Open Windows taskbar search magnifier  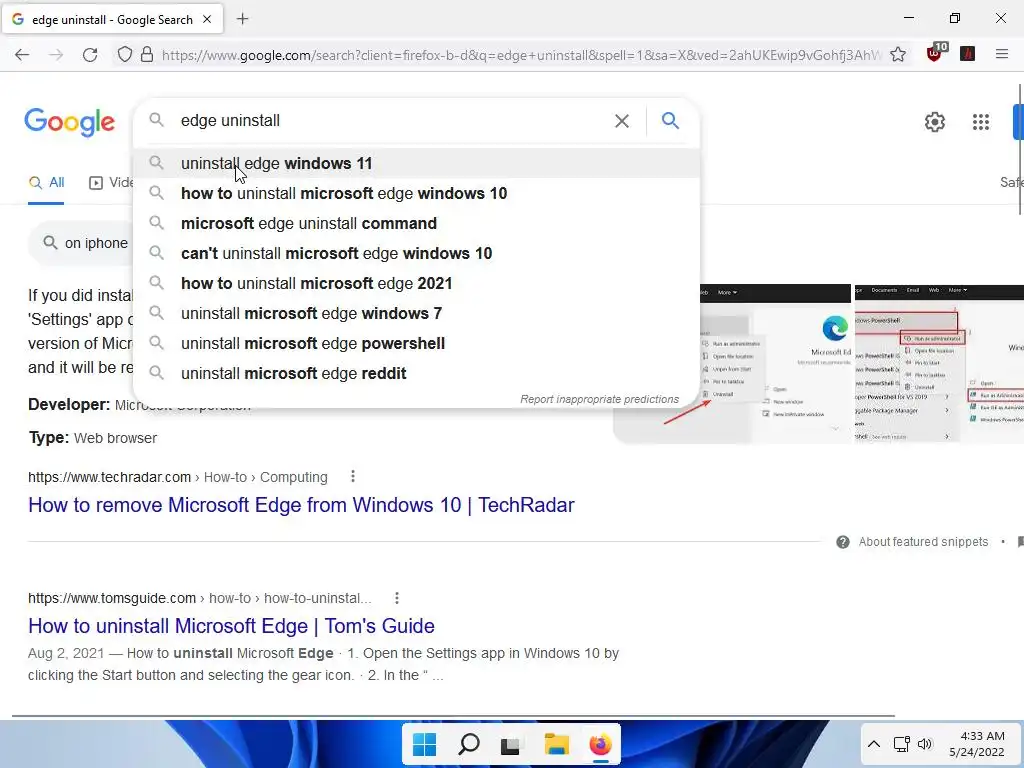tap(468, 744)
